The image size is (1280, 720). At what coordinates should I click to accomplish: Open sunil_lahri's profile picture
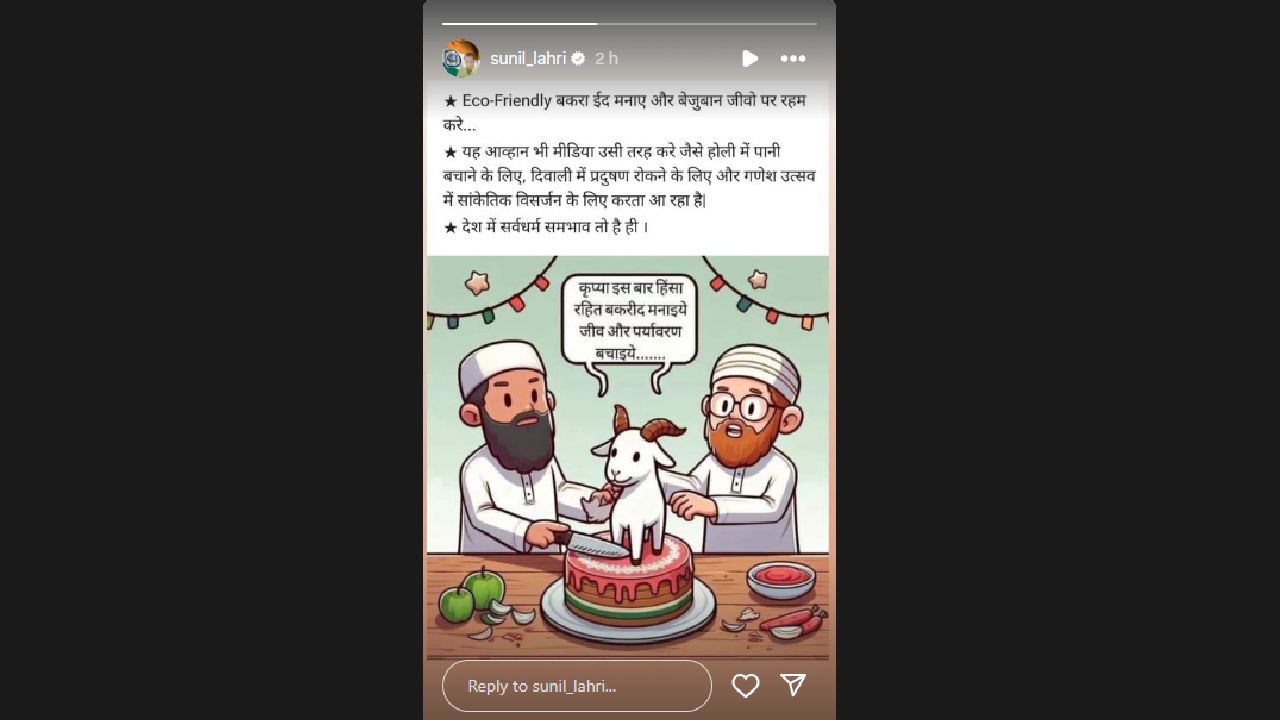pos(461,59)
